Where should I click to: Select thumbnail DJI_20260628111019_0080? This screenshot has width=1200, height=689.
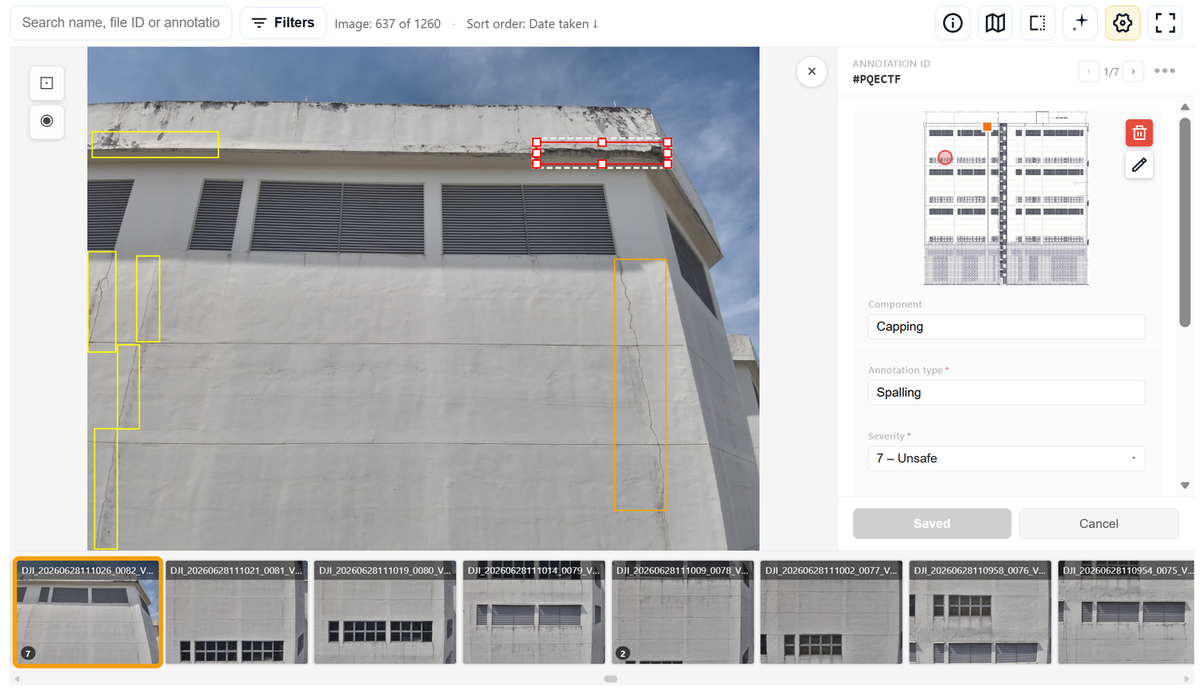[385, 612]
